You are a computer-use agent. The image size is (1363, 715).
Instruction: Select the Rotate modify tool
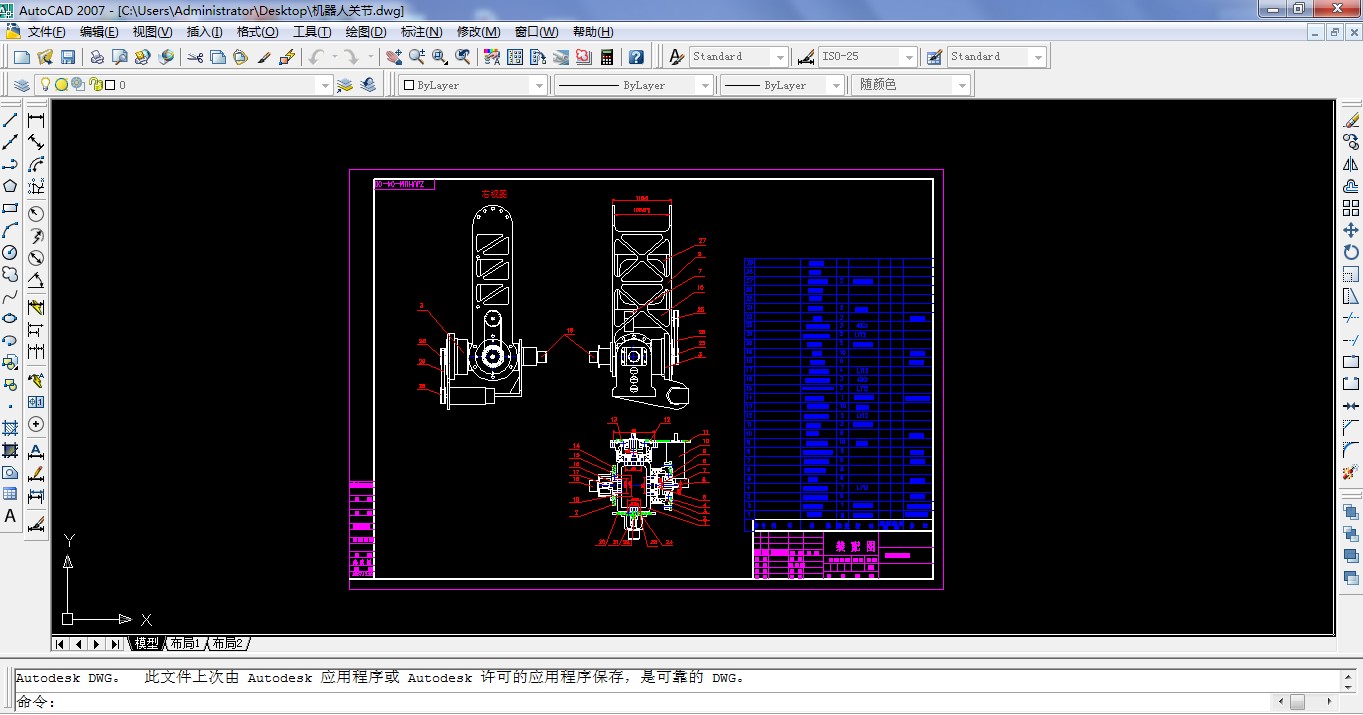click(1351, 252)
